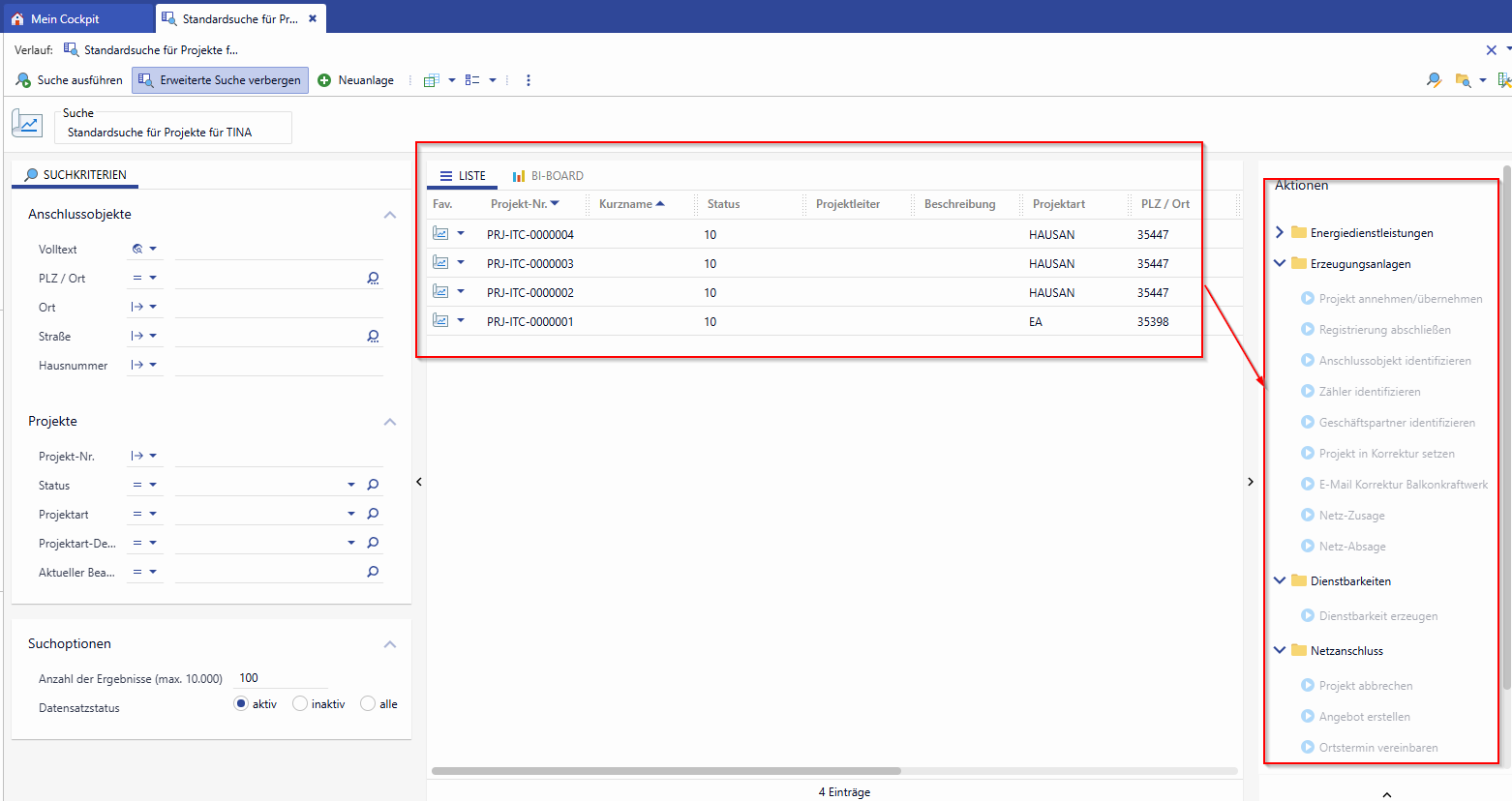Sort list by Kurzname column header

(625, 204)
